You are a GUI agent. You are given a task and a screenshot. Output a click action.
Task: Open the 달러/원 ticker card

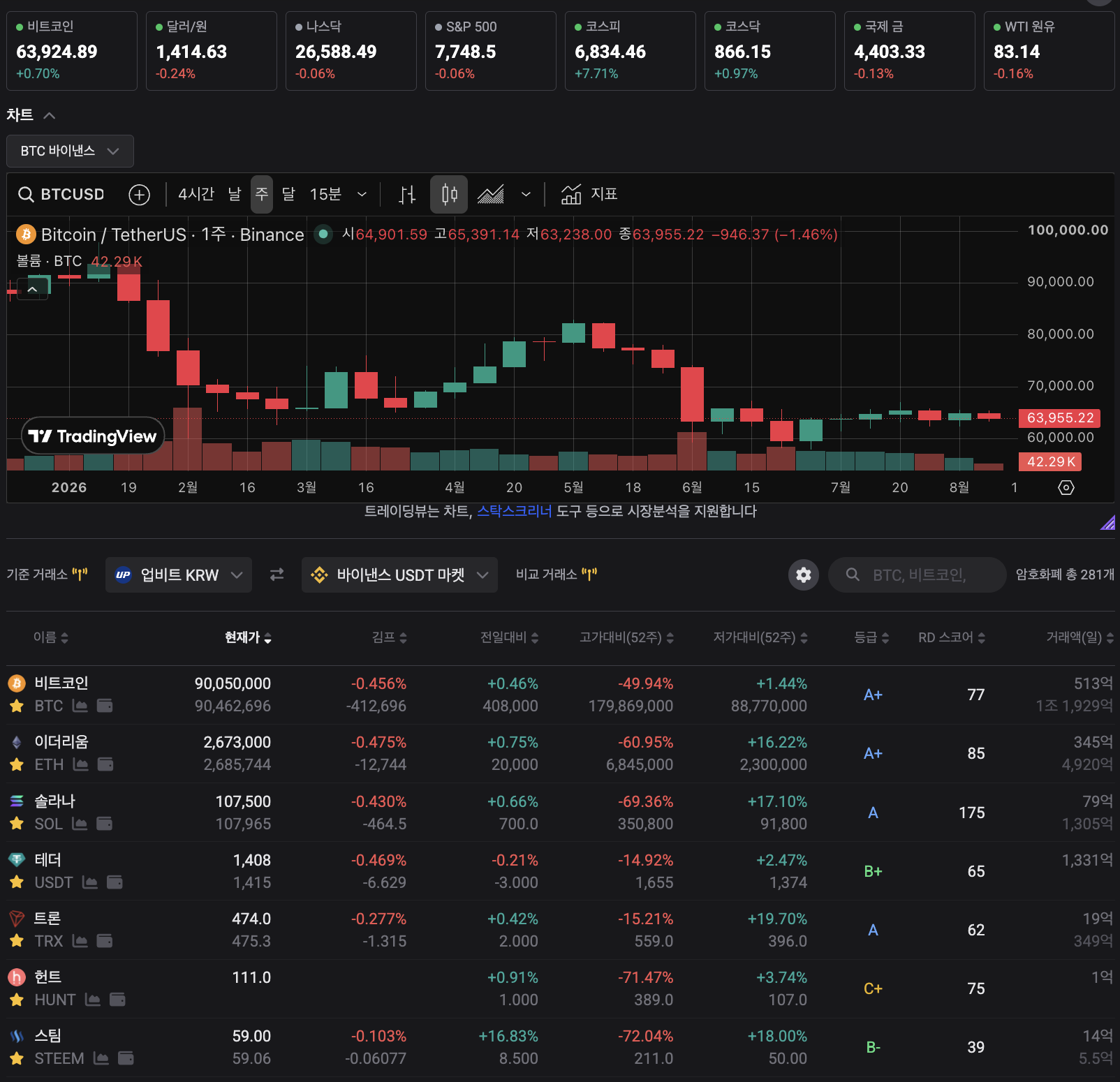pyautogui.click(x=212, y=51)
